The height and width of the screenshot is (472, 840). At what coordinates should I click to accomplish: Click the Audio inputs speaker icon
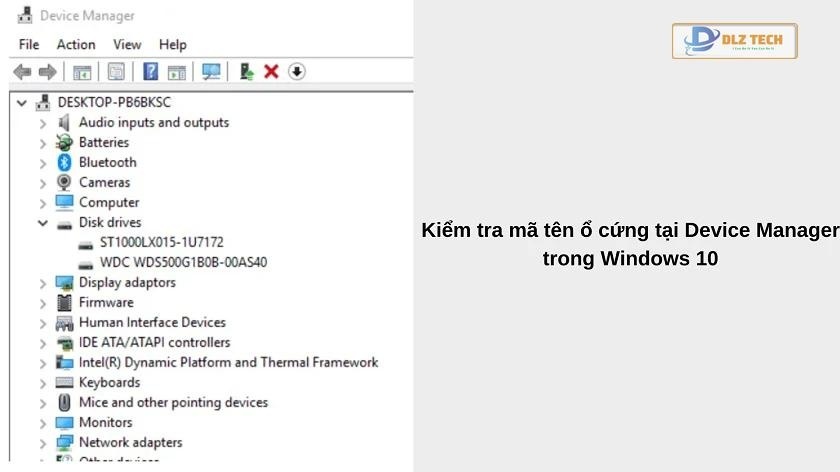tap(64, 123)
